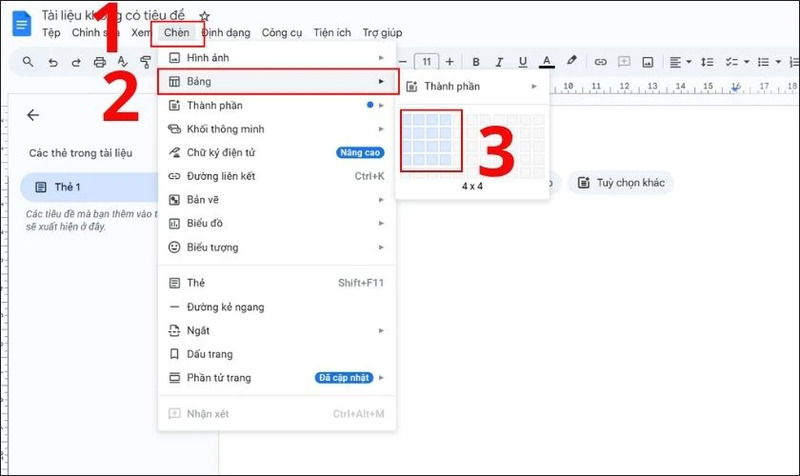Click the search magnifier icon in toolbar

[x=28, y=62]
